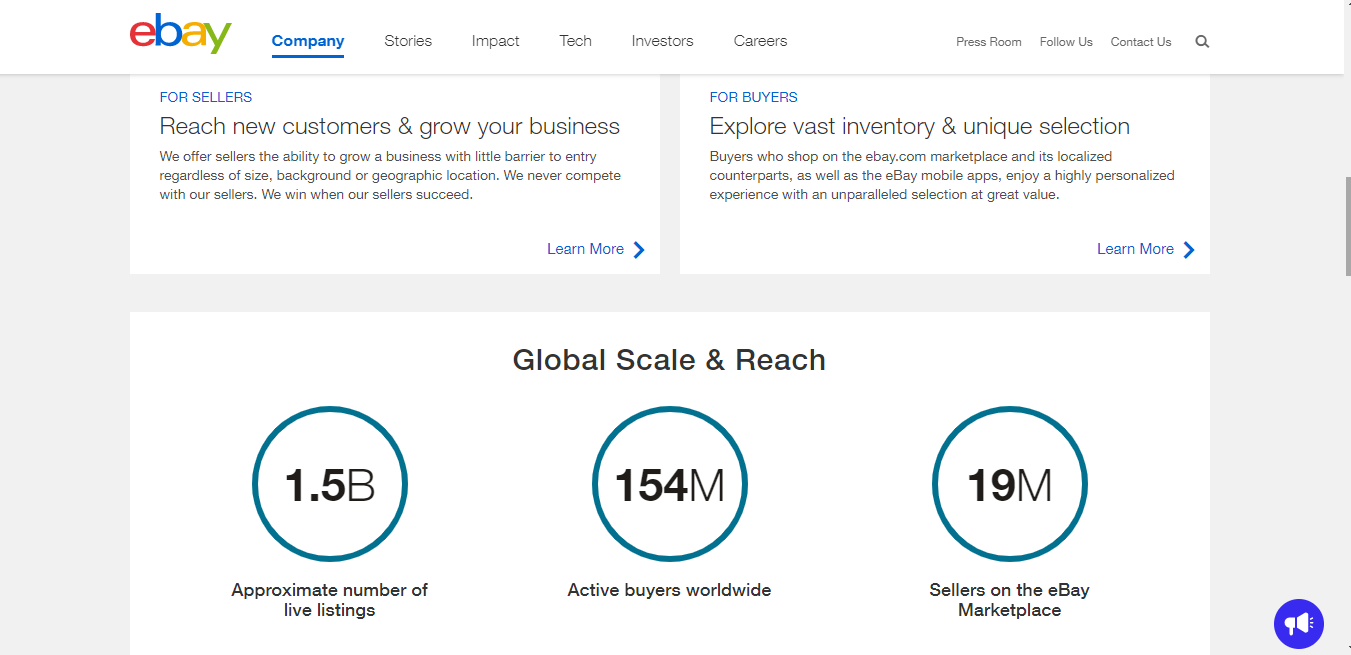Click 'Sellers on the eBay Marketplace' caption
The height and width of the screenshot is (655, 1351).
1010,600
